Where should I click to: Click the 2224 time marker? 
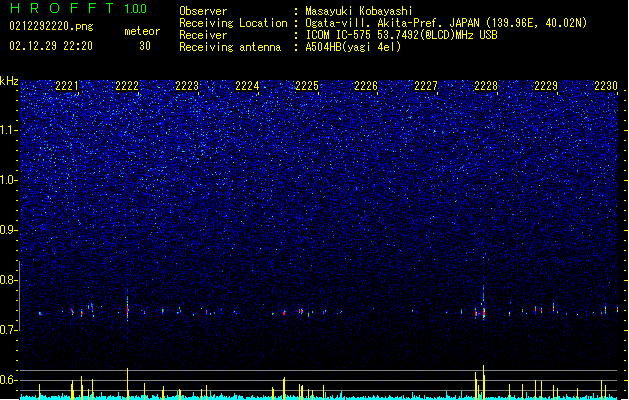[247, 85]
